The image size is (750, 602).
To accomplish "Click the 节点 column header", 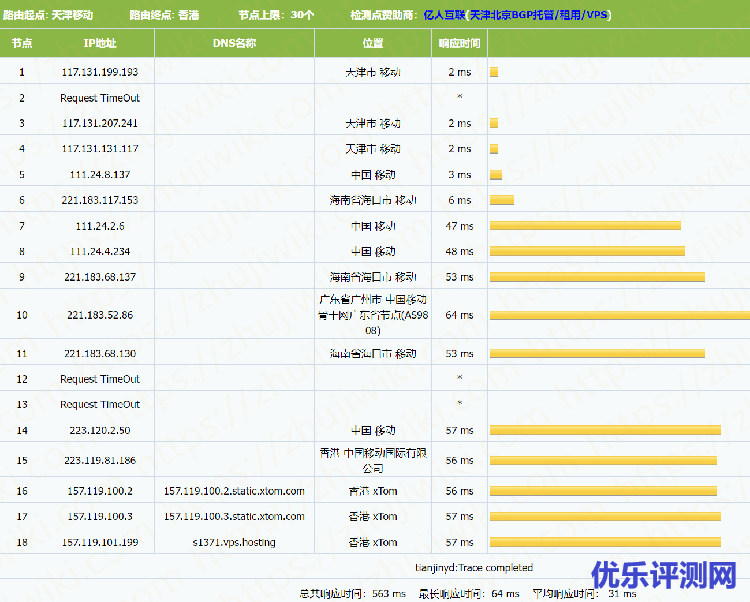I will click(x=22, y=44).
